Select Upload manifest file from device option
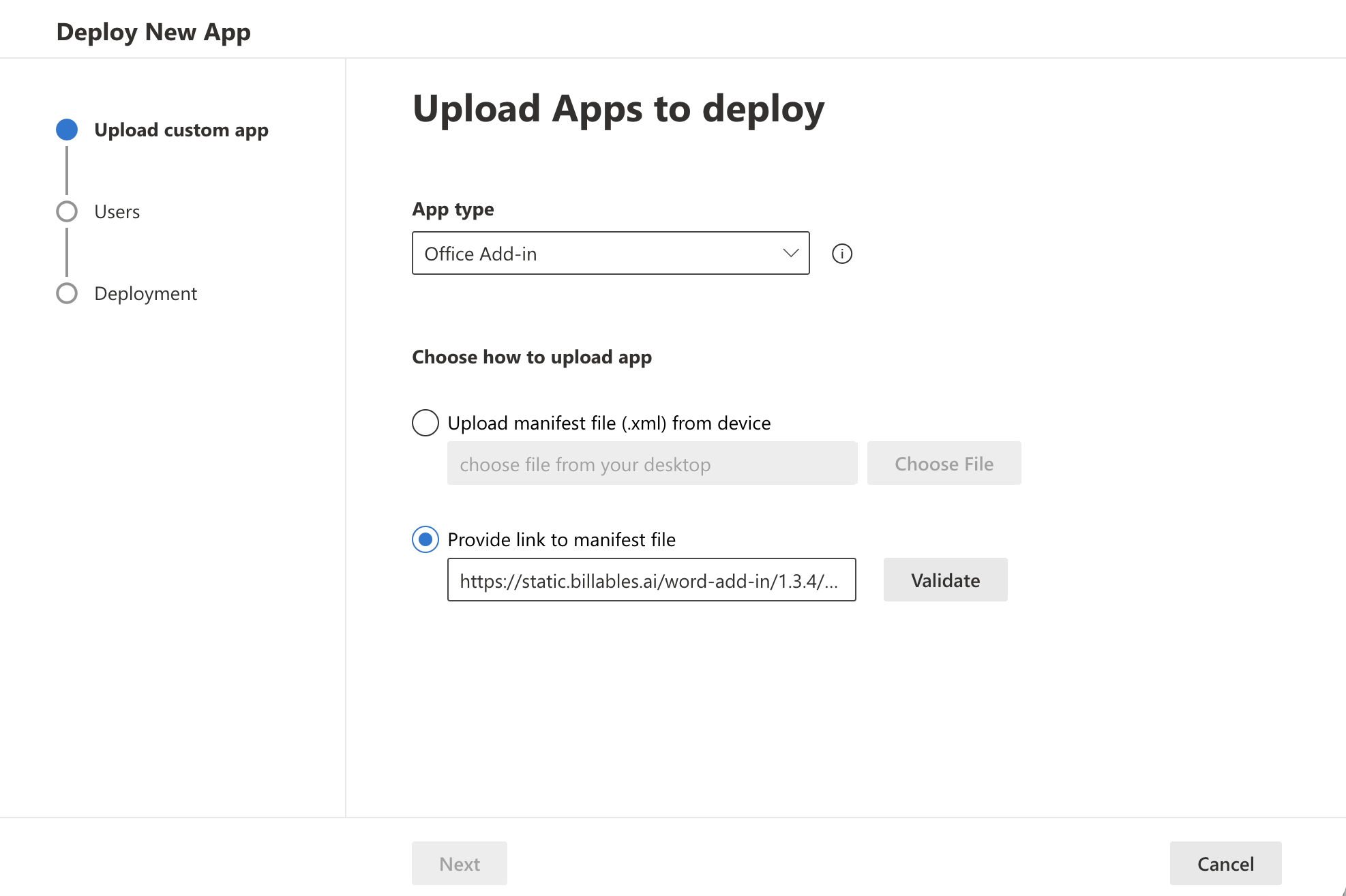Image resolution: width=1346 pixels, height=896 pixels. (x=425, y=423)
